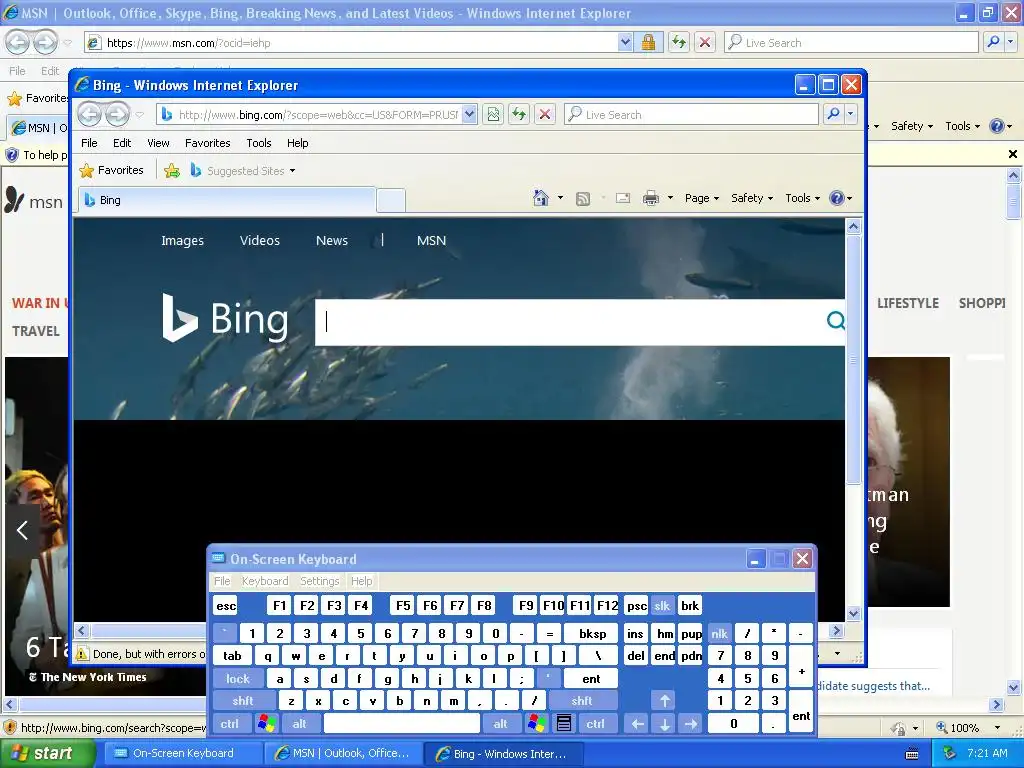This screenshot has width=1024, height=768.
Task: Click Back arrow in Bing window
Action: click(89, 114)
